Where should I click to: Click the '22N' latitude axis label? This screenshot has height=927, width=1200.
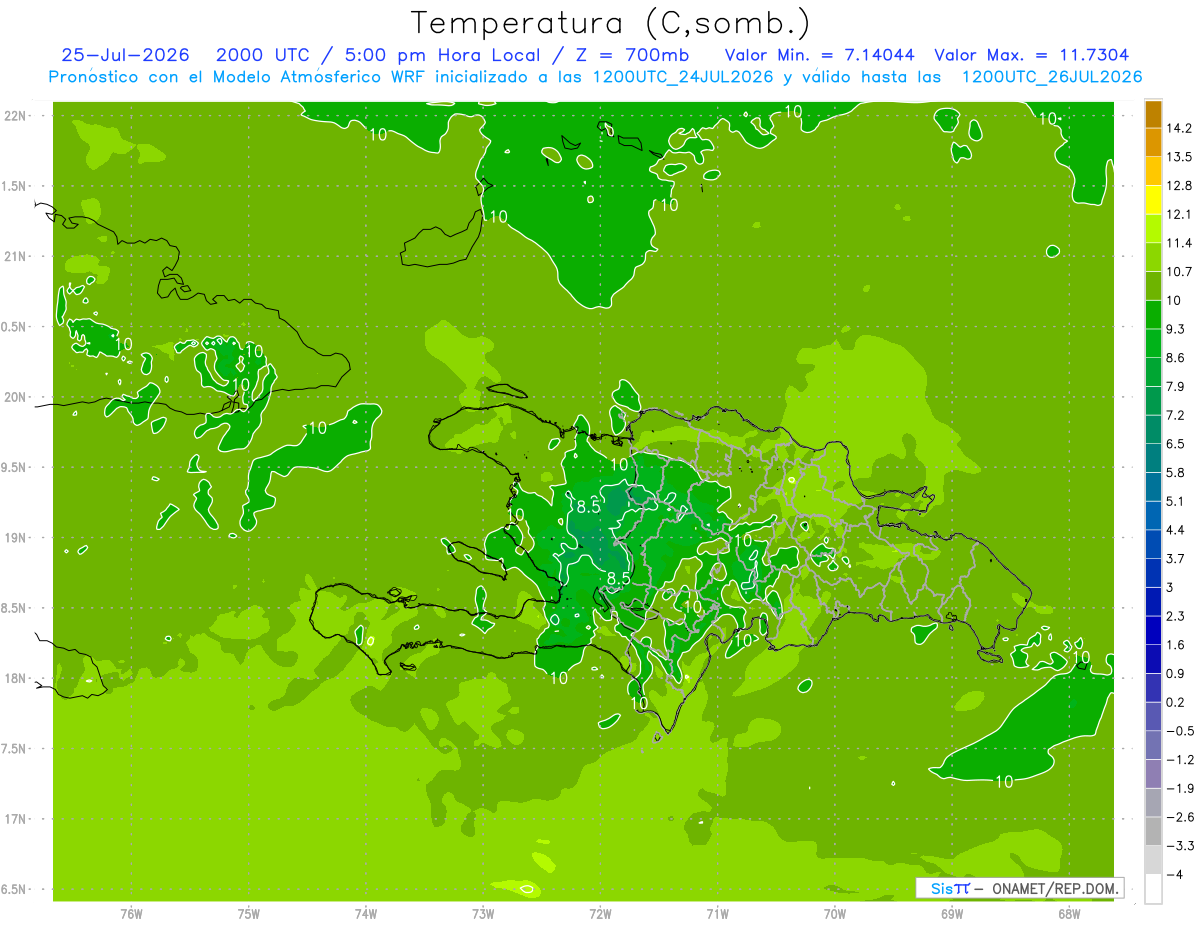click(17, 116)
